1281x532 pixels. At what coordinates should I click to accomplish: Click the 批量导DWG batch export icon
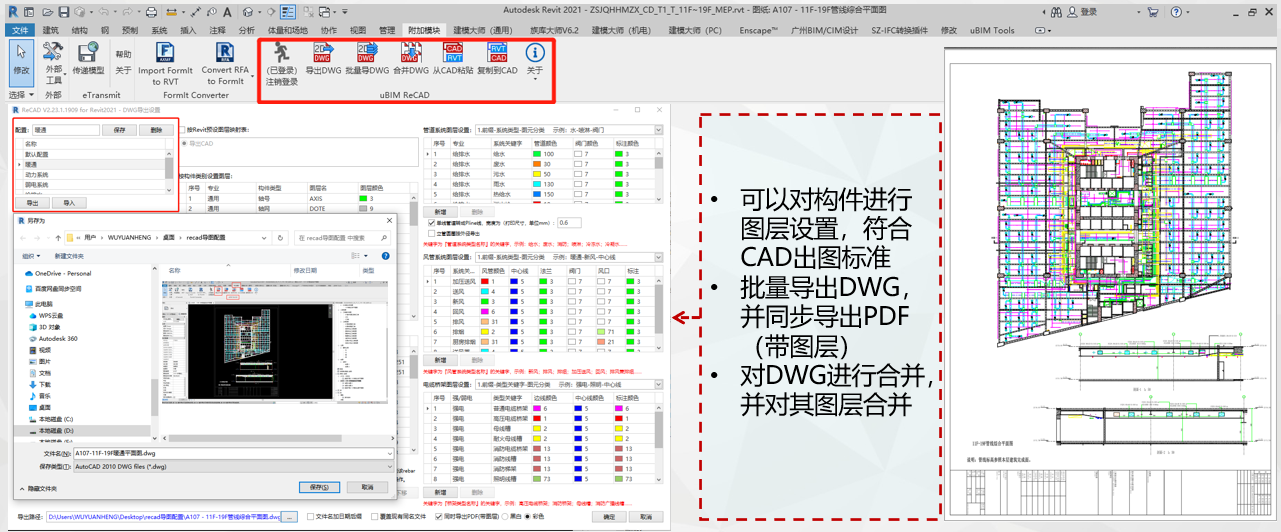tap(366, 53)
